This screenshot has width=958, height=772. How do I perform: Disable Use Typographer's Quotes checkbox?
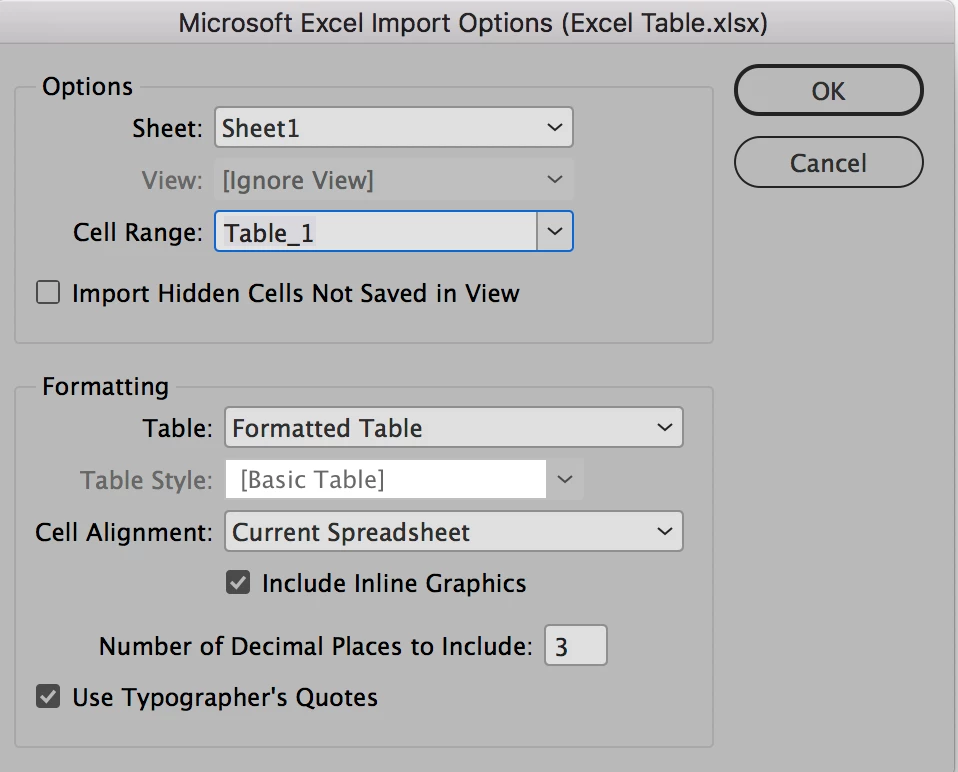[48, 697]
